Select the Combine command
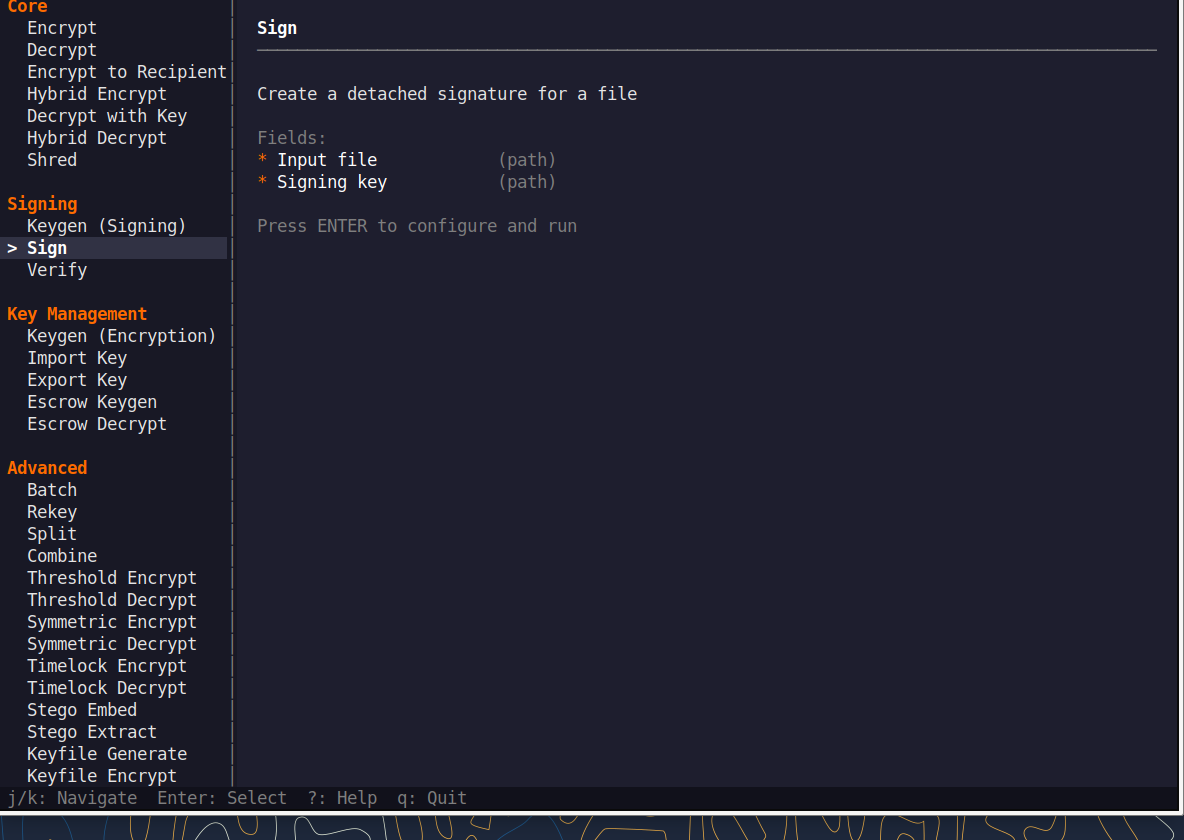 point(62,555)
